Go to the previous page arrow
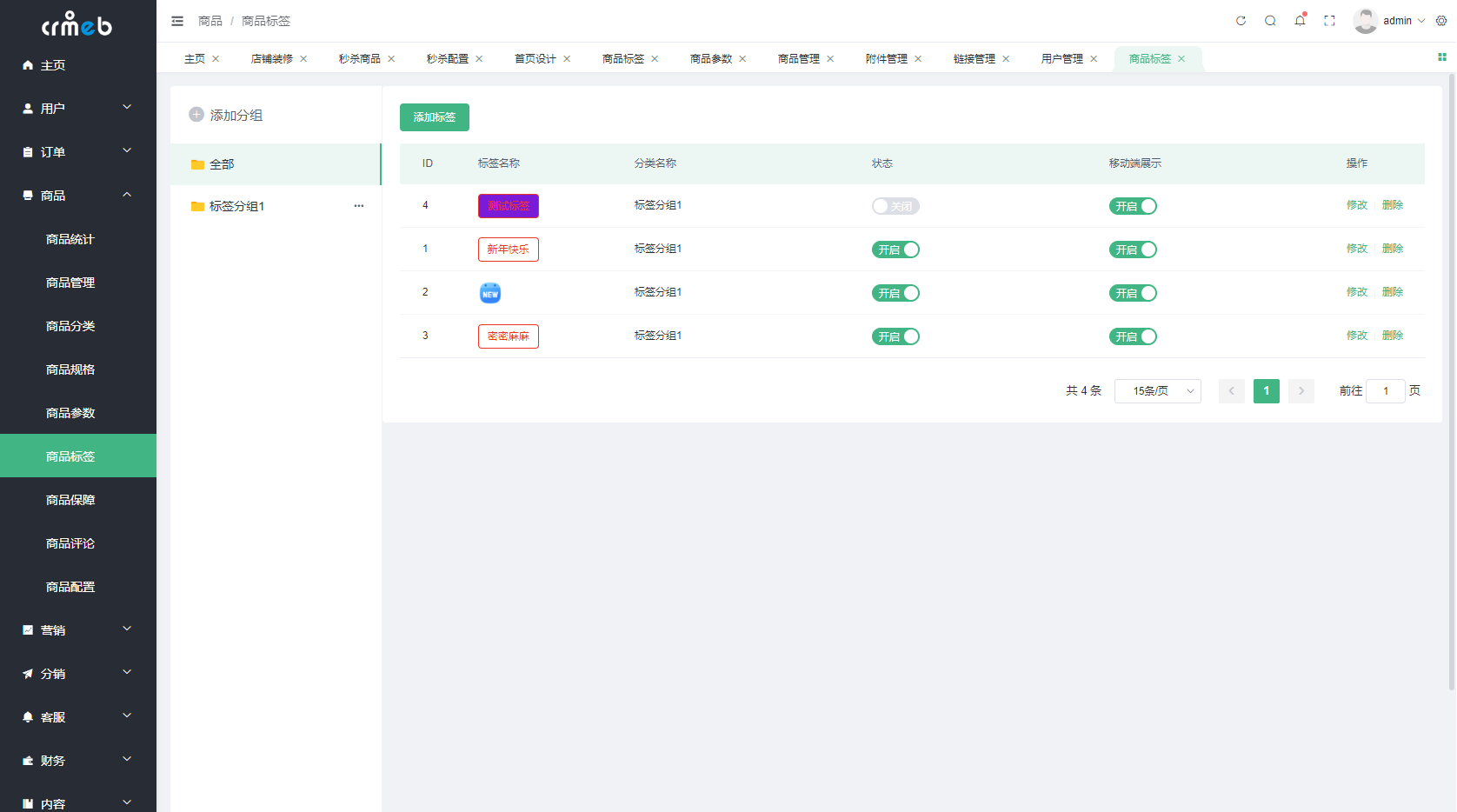The width and height of the screenshot is (1457, 812). [x=1232, y=391]
